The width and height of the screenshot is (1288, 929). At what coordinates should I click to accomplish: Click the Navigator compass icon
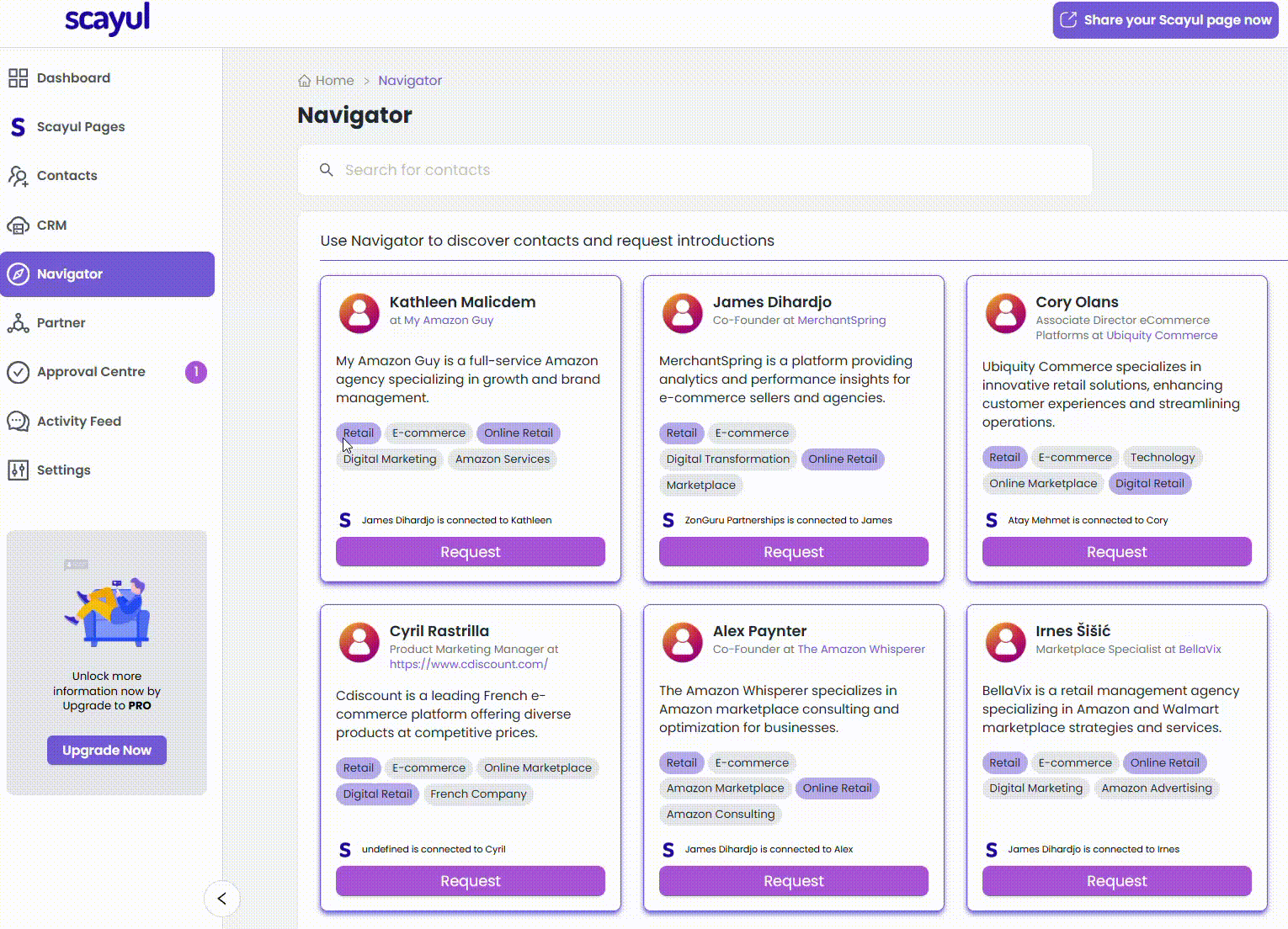pyautogui.click(x=19, y=273)
